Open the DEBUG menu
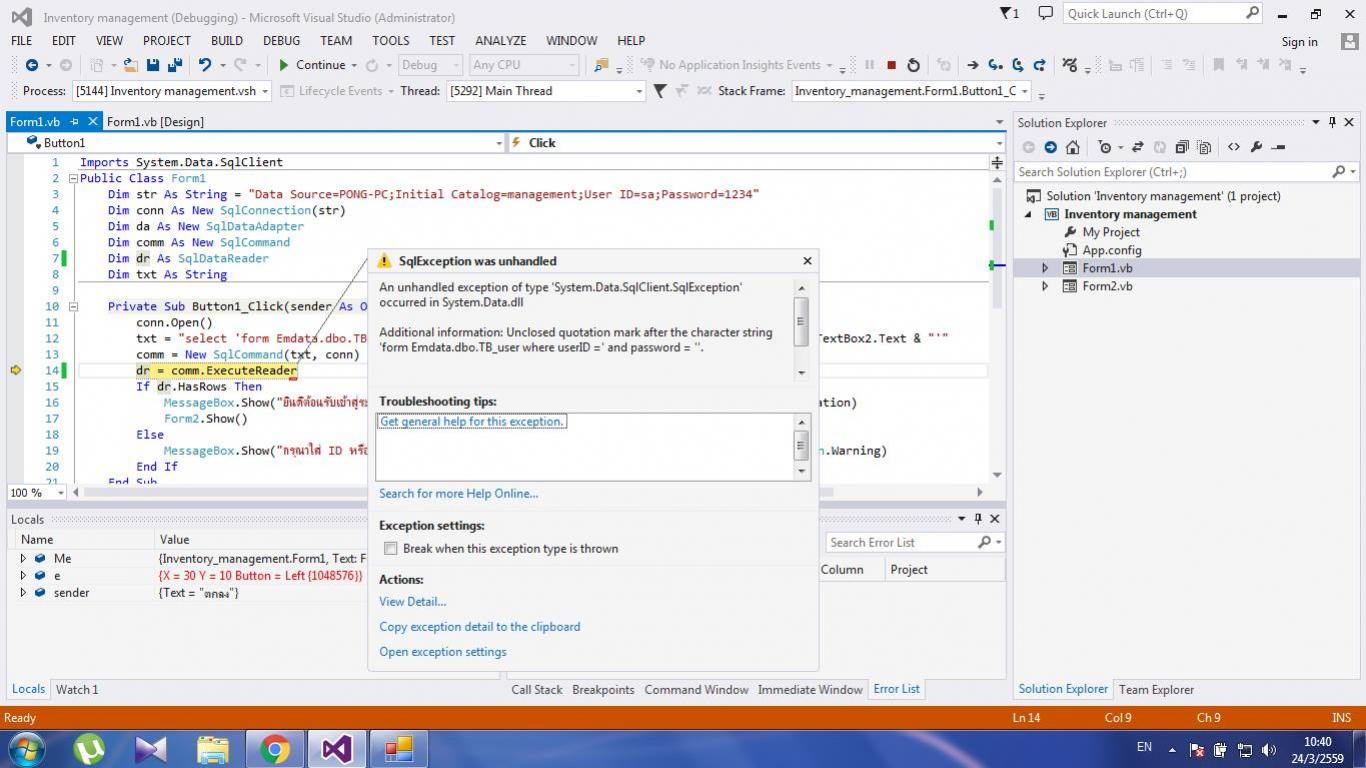 [x=281, y=41]
